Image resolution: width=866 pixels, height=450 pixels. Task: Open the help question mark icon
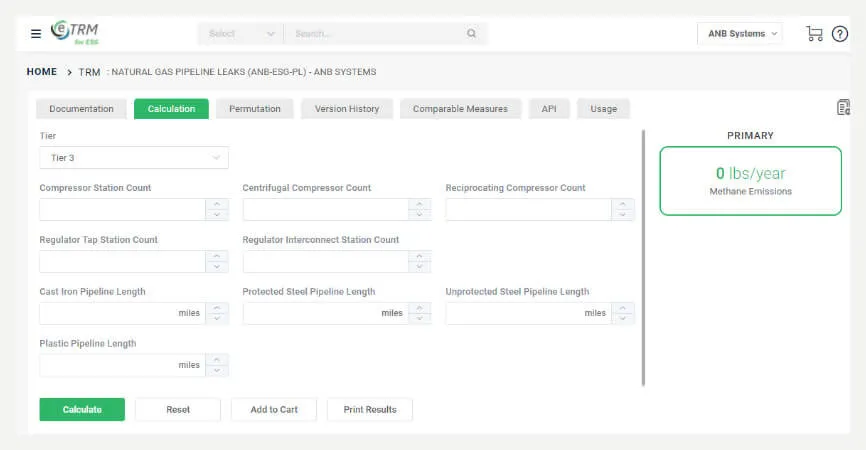pos(840,34)
